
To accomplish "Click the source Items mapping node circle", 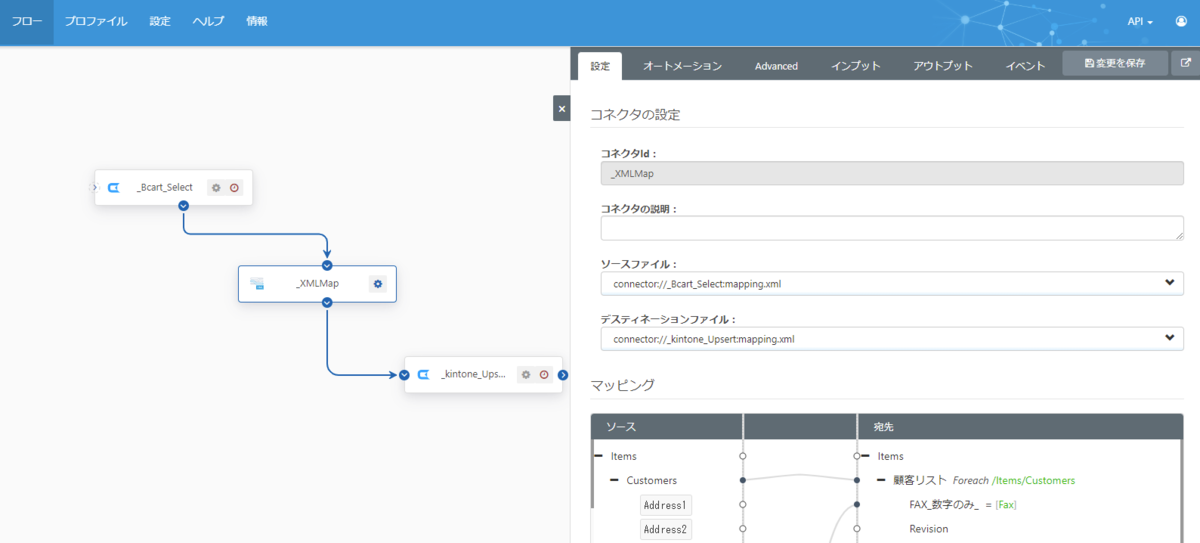I will point(742,455).
